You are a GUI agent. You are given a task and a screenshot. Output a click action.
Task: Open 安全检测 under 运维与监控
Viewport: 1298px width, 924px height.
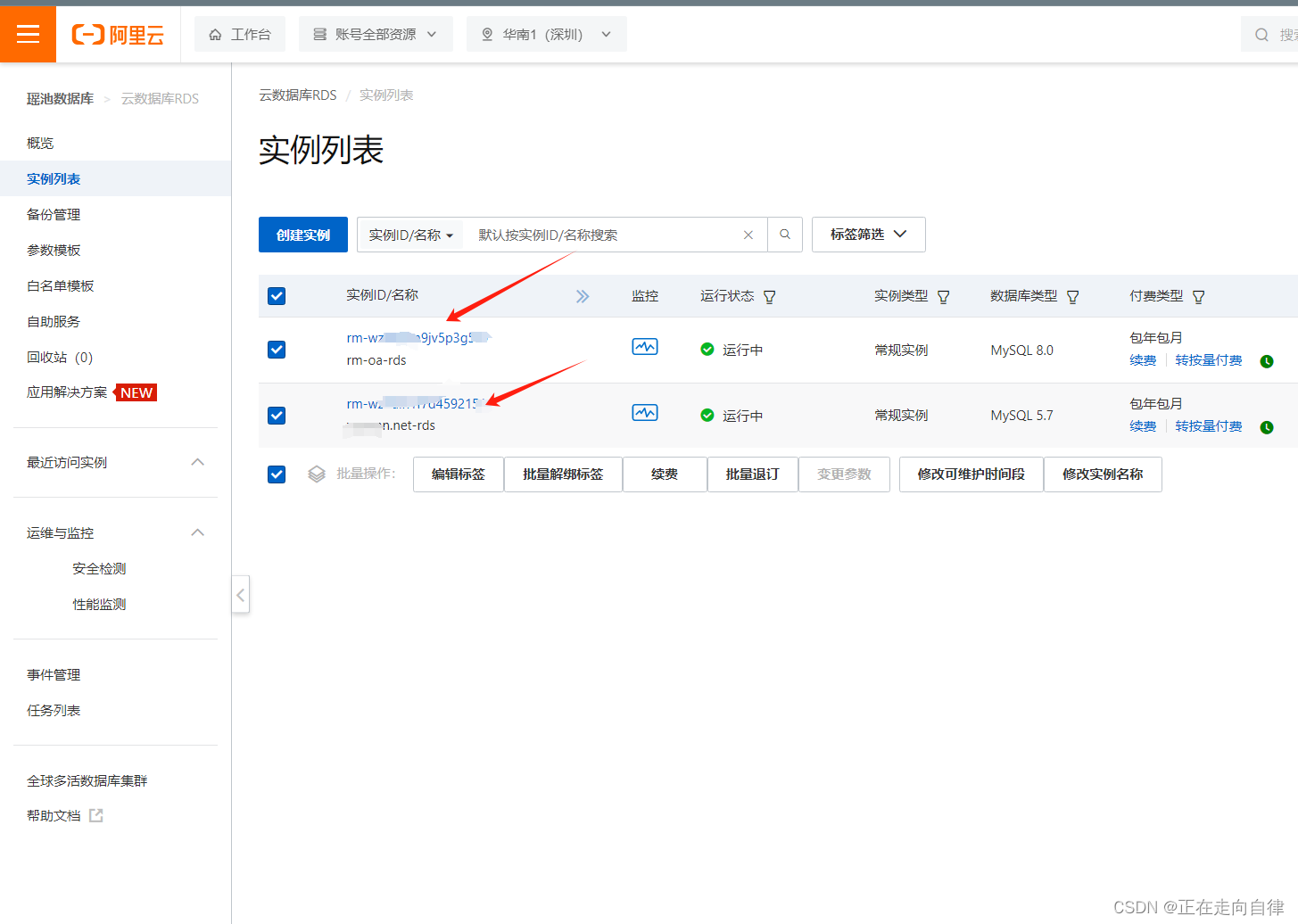[x=99, y=568]
